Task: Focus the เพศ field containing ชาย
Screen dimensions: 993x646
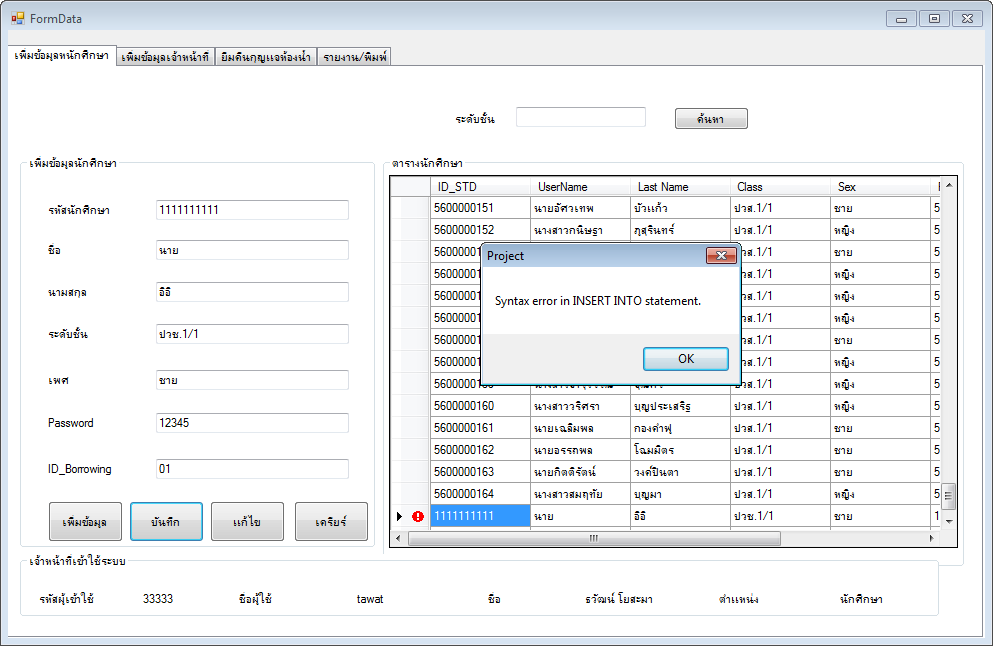Action: point(252,380)
